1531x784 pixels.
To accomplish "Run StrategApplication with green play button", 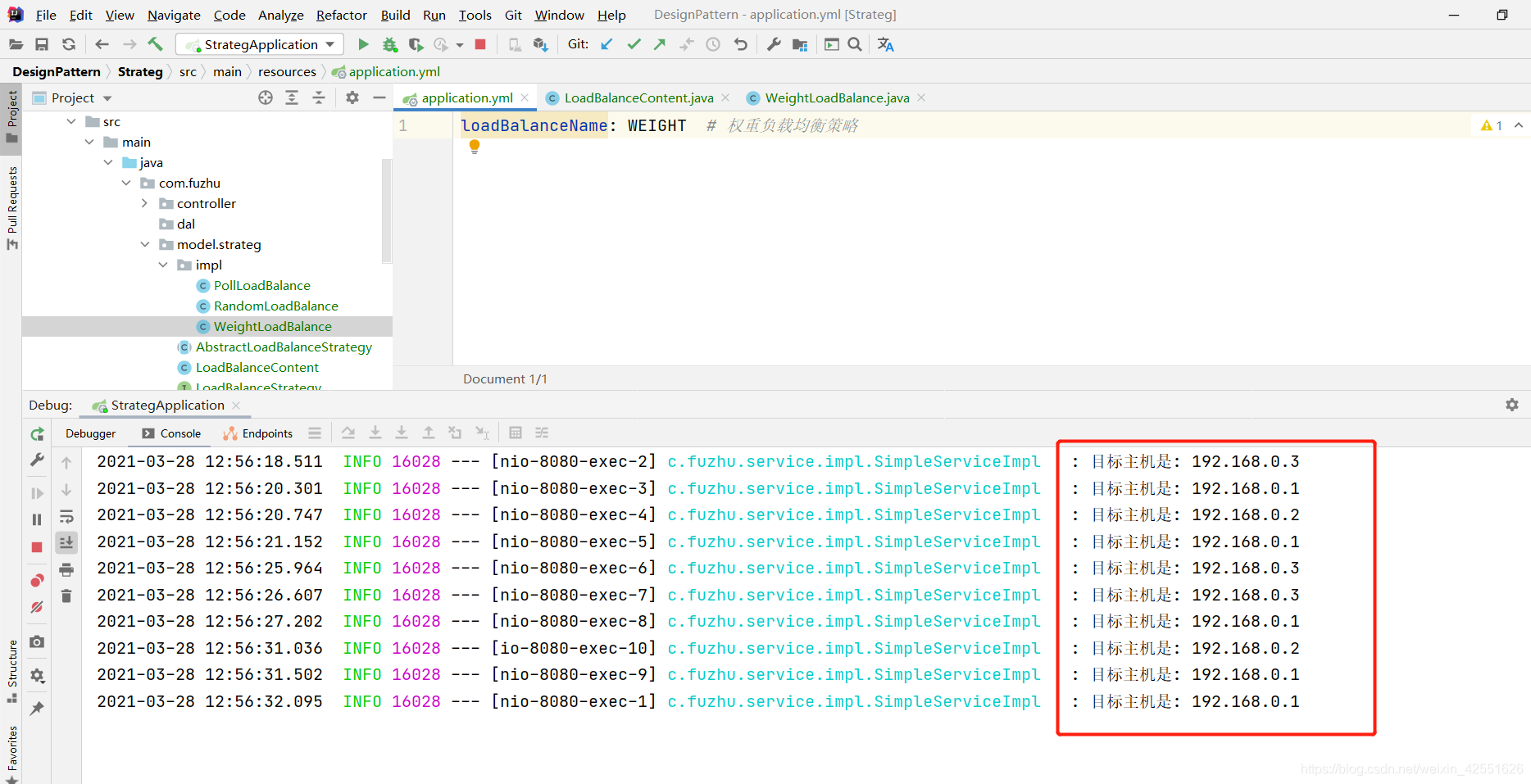I will [x=363, y=44].
